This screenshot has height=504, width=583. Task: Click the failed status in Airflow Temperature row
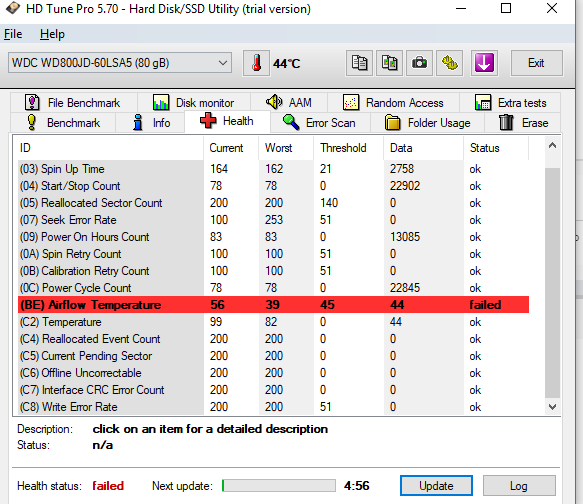tap(485, 305)
